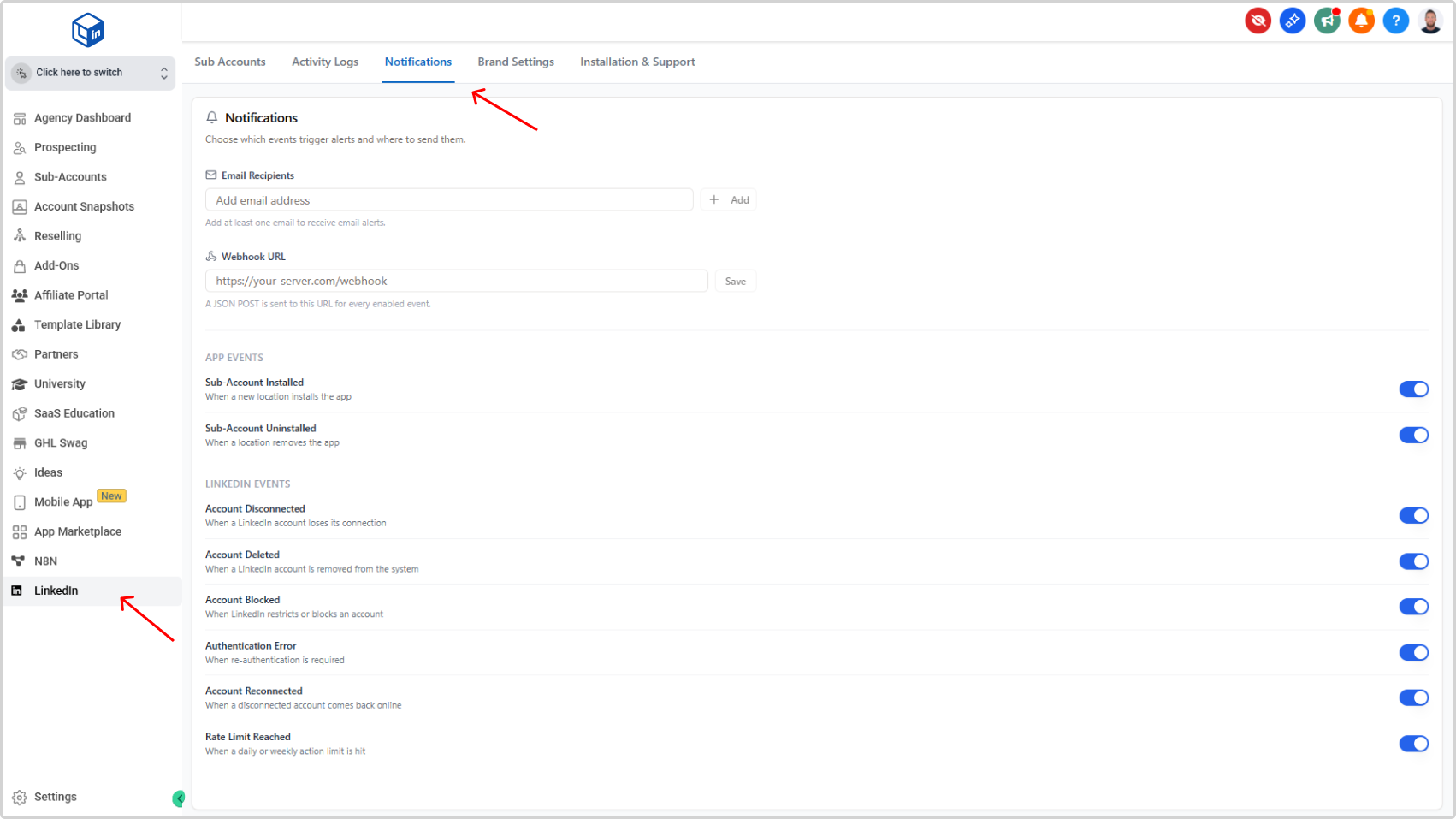Collapse the sidebar with the green arrow
The width and height of the screenshot is (1456, 819).
click(179, 798)
